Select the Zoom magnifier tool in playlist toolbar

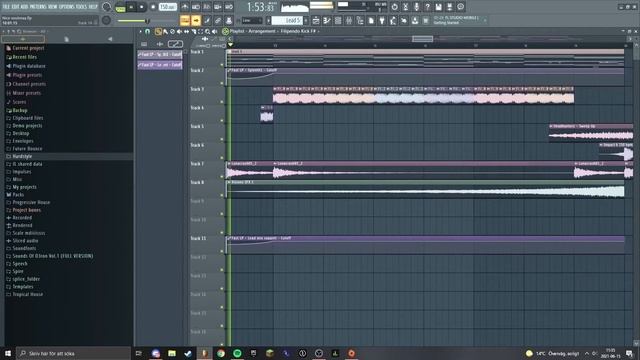[207, 31]
